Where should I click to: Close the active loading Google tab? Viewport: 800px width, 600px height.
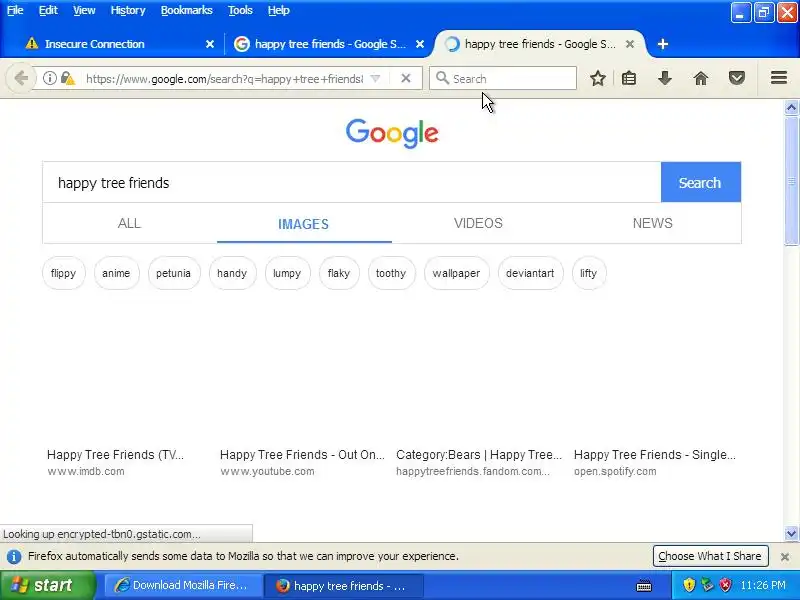[630, 44]
